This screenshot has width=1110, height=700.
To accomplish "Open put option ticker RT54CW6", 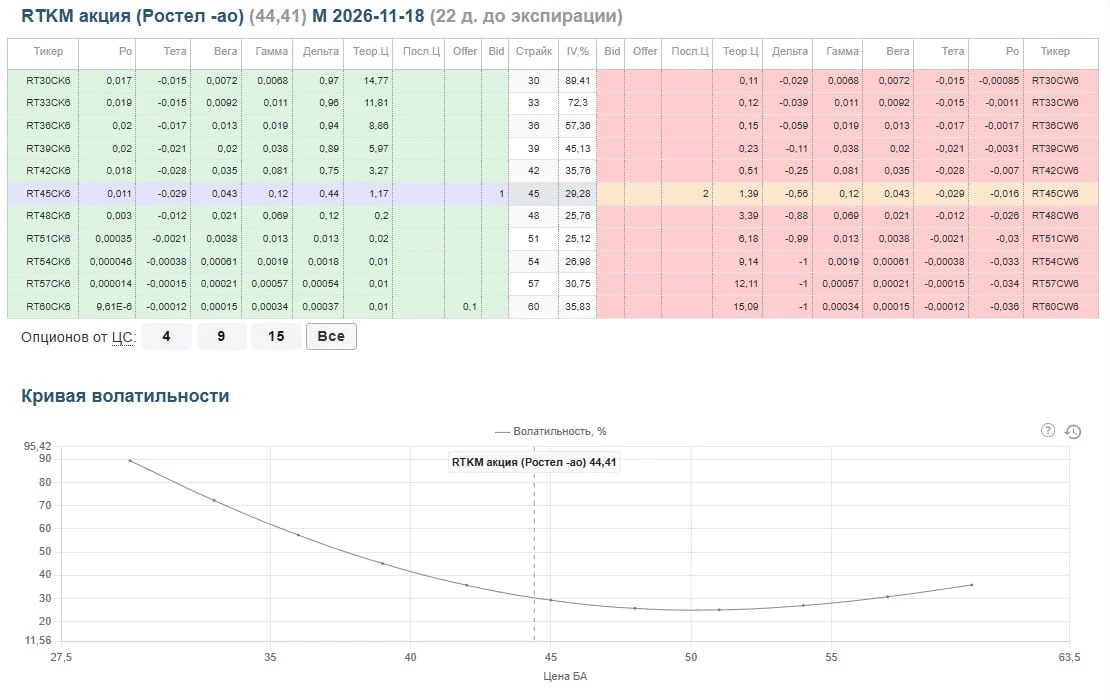I will (1055, 261).
